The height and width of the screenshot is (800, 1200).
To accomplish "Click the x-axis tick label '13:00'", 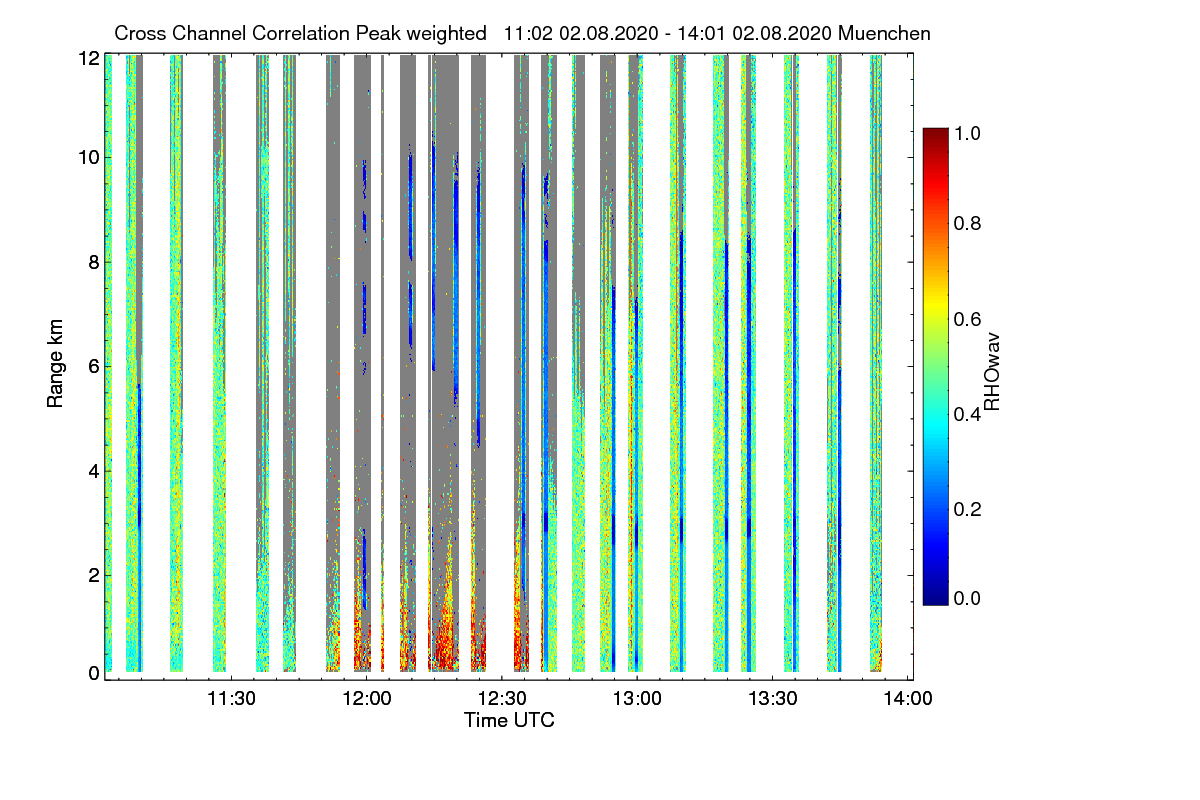I will 637,699.
